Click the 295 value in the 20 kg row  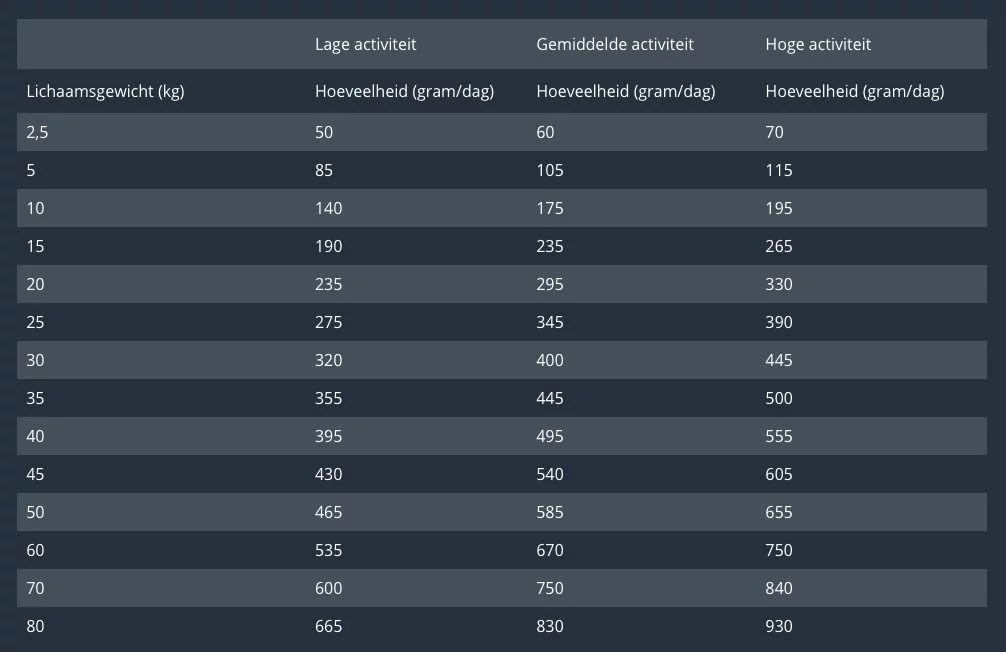(550, 284)
